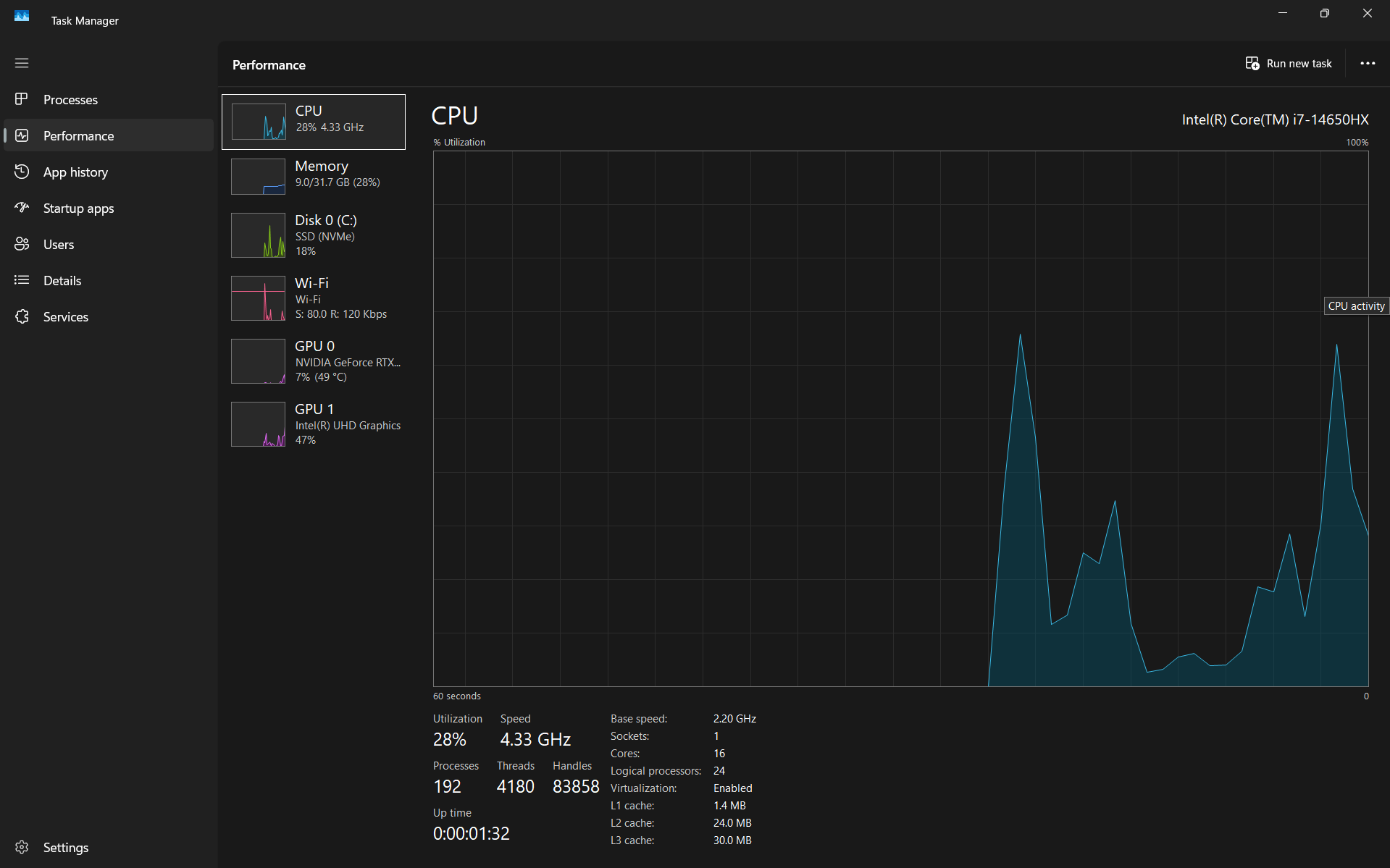Click the GPU 1 resource label
Viewport: 1390px width, 868px height.
(x=314, y=409)
